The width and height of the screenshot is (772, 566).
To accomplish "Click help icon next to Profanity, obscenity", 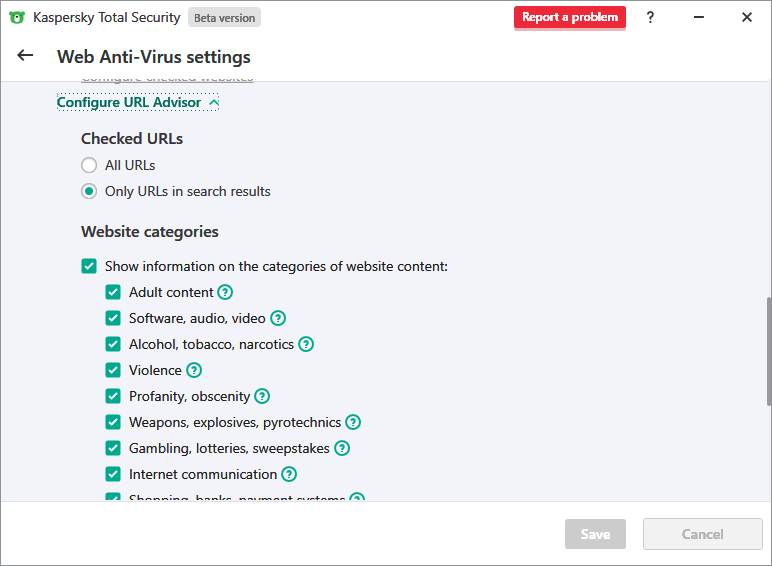I will click(262, 397).
